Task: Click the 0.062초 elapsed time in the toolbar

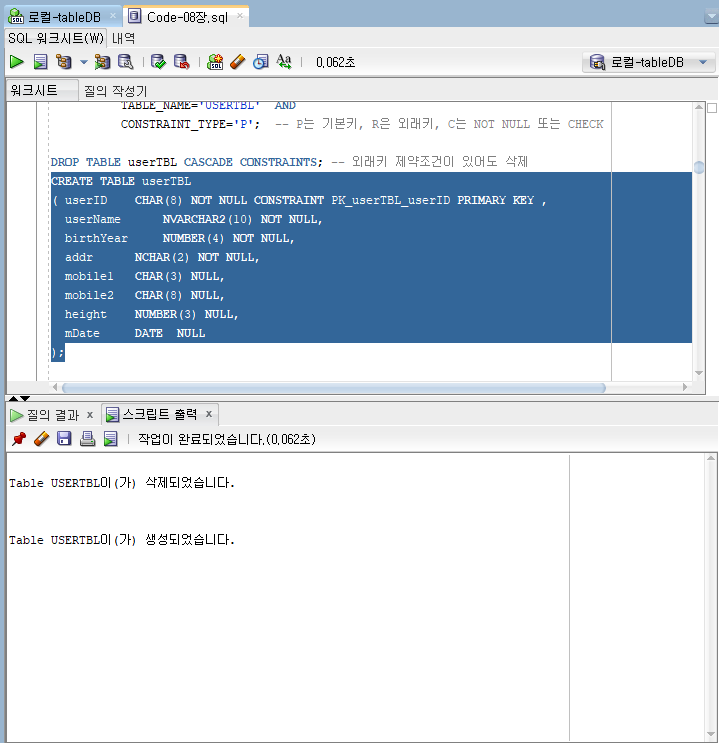Action: point(336,62)
